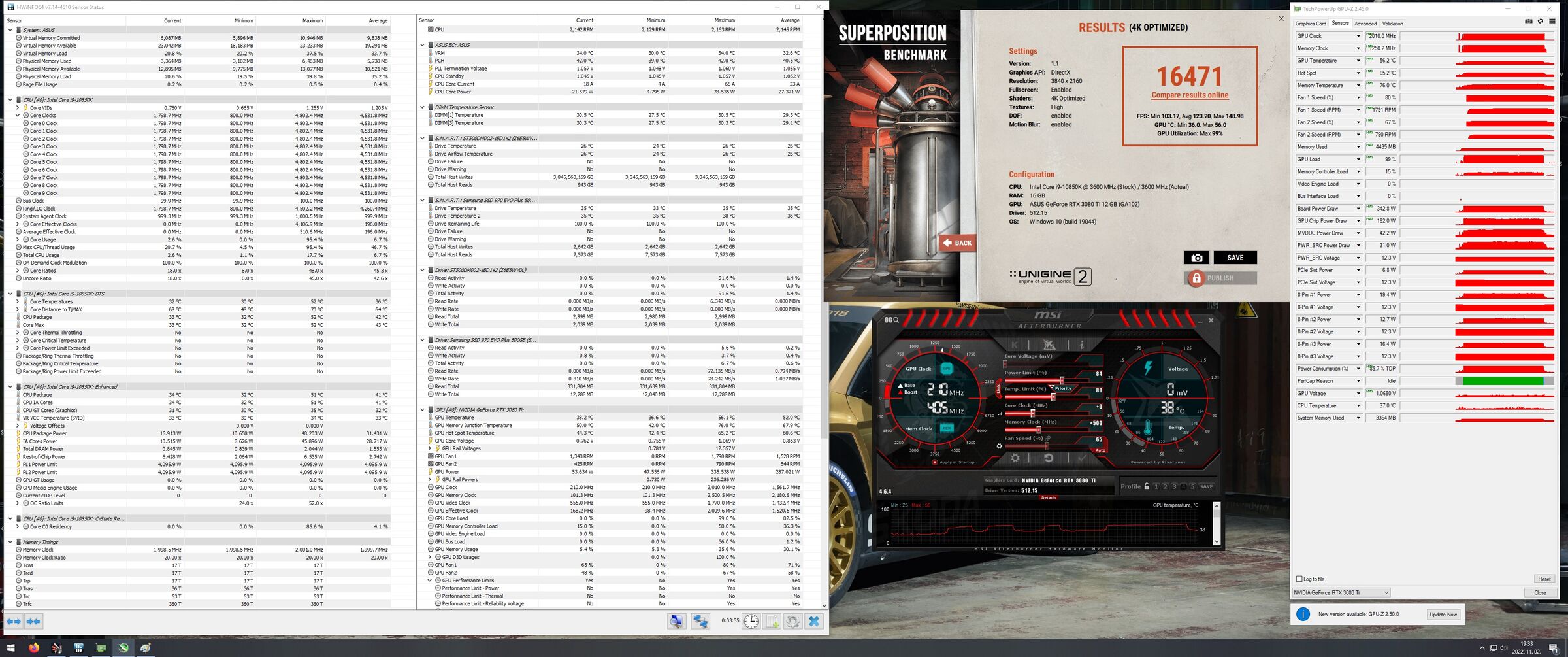
Task: Open GPU-Z graphics card selector combo box
Action: (1341, 592)
